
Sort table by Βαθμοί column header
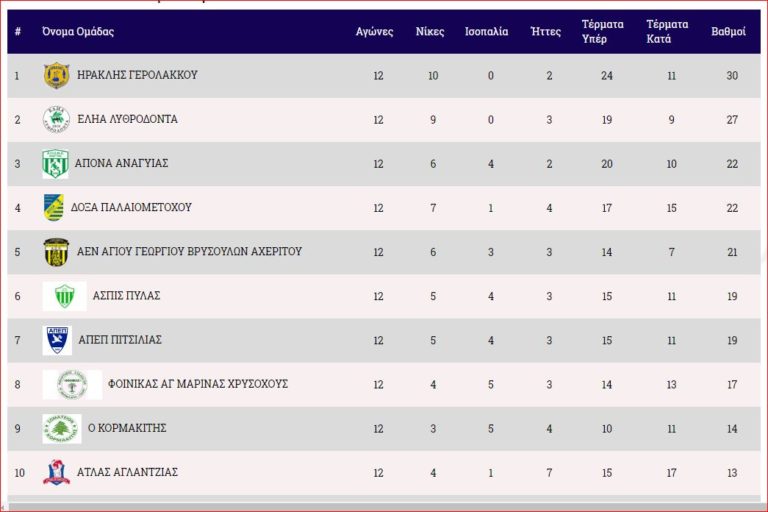pyautogui.click(x=727, y=32)
